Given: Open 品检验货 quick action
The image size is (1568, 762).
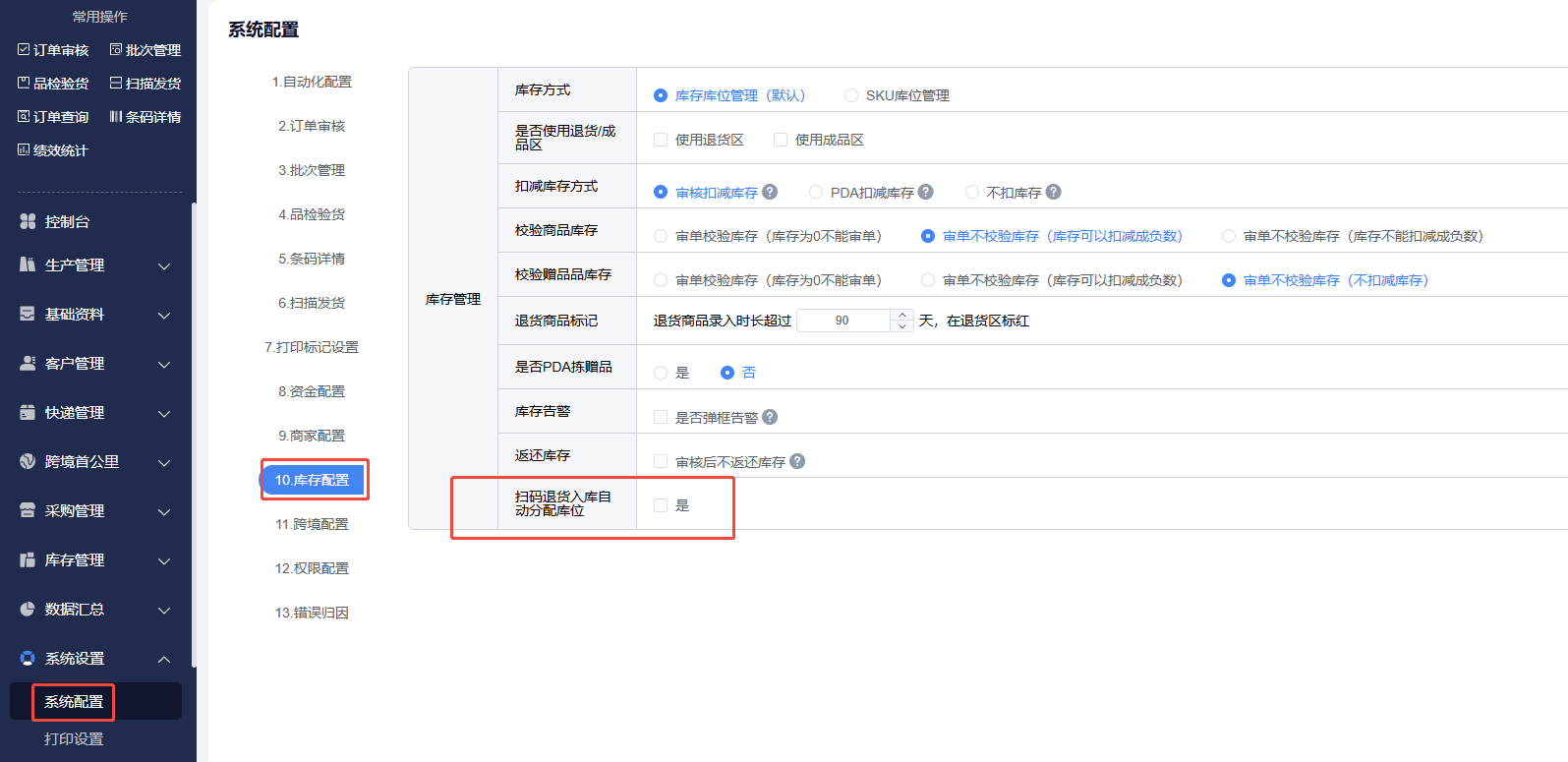Looking at the screenshot, I should click(x=53, y=84).
